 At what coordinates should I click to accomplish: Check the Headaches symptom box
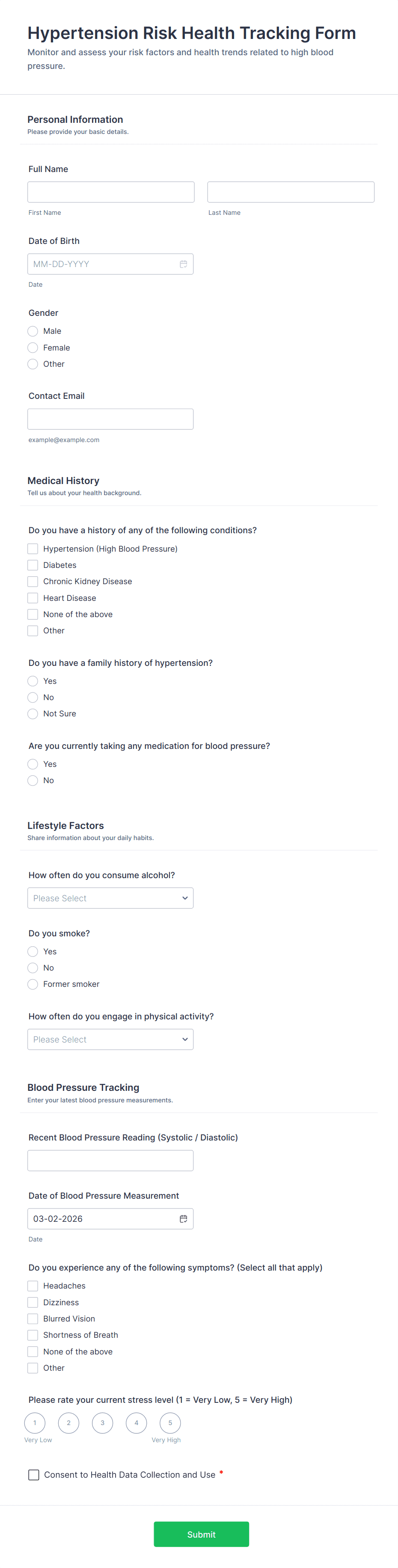(x=33, y=1286)
